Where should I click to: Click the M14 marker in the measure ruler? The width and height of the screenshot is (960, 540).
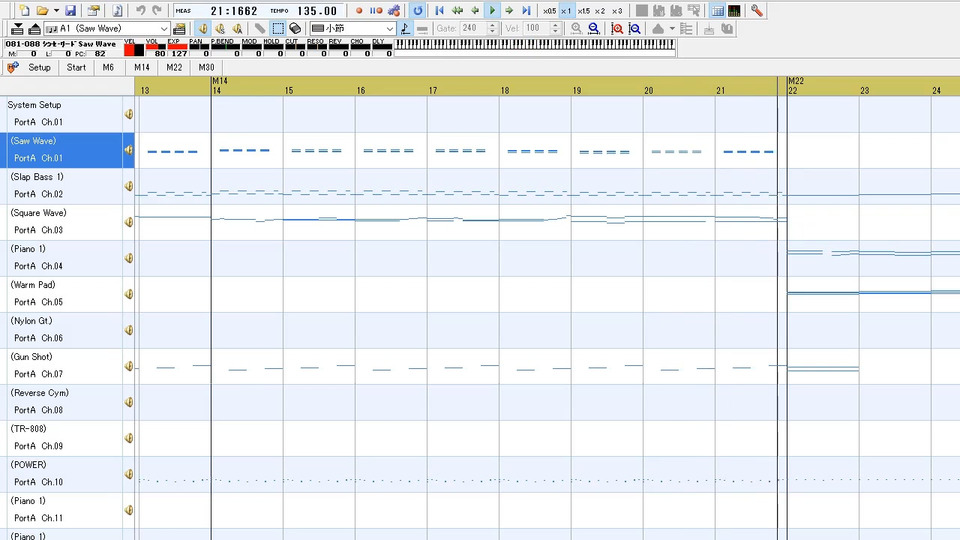(220, 81)
